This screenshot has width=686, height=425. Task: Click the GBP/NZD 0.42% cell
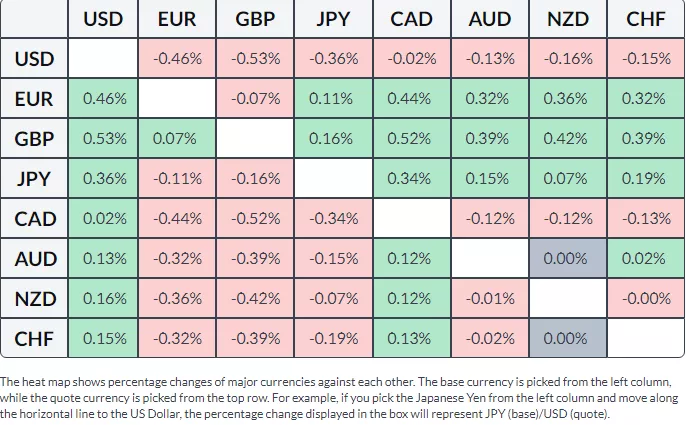click(567, 138)
